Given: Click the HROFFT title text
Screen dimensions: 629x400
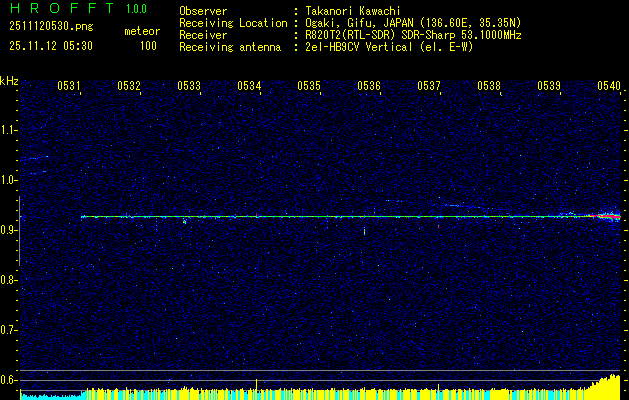Looking at the screenshot, I should (x=62, y=8).
